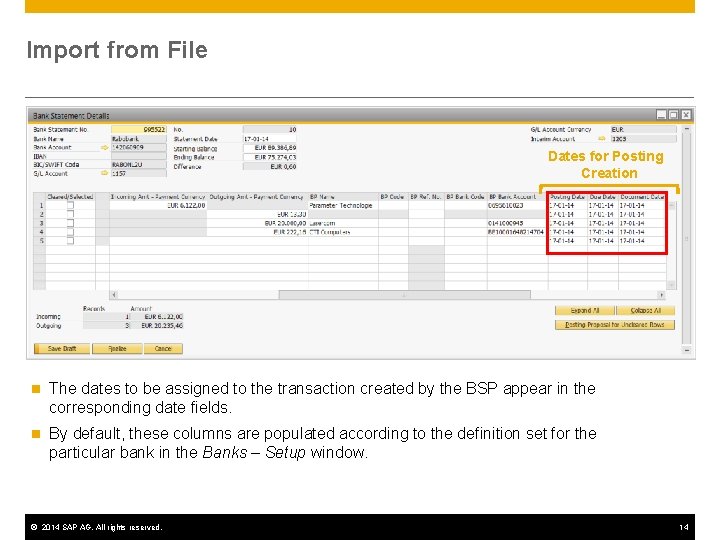Click the BP Name column header

[343, 197]
